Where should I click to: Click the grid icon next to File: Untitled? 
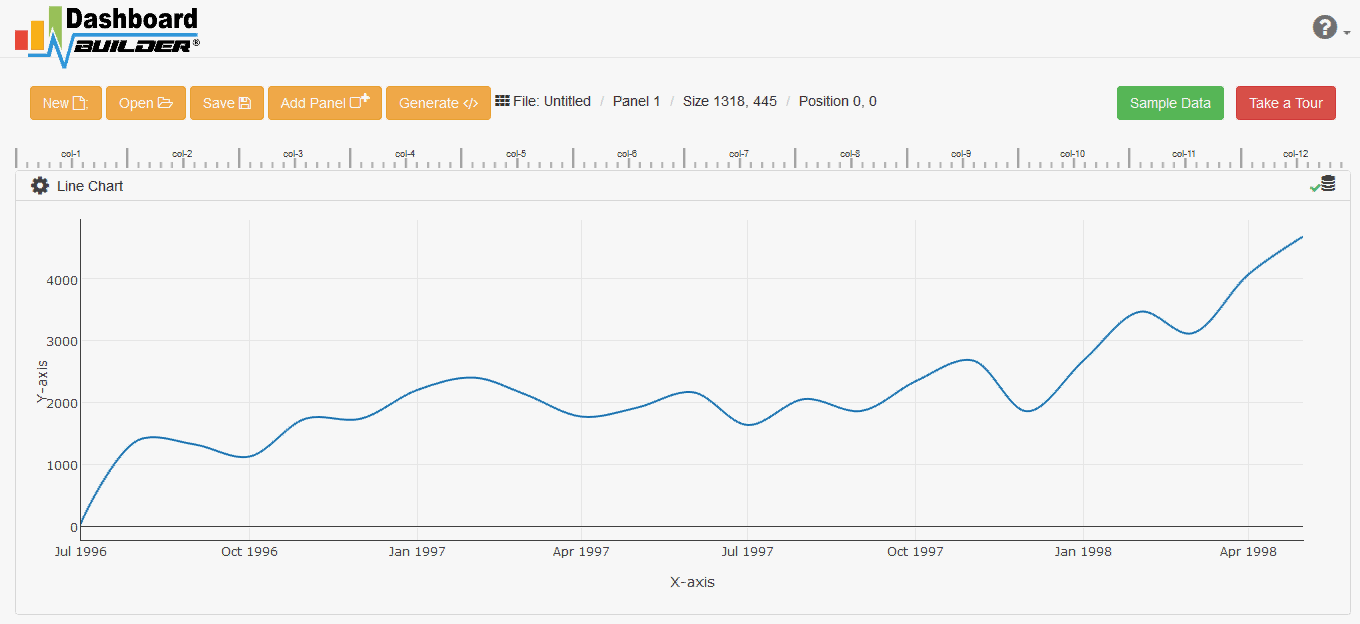pos(503,101)
